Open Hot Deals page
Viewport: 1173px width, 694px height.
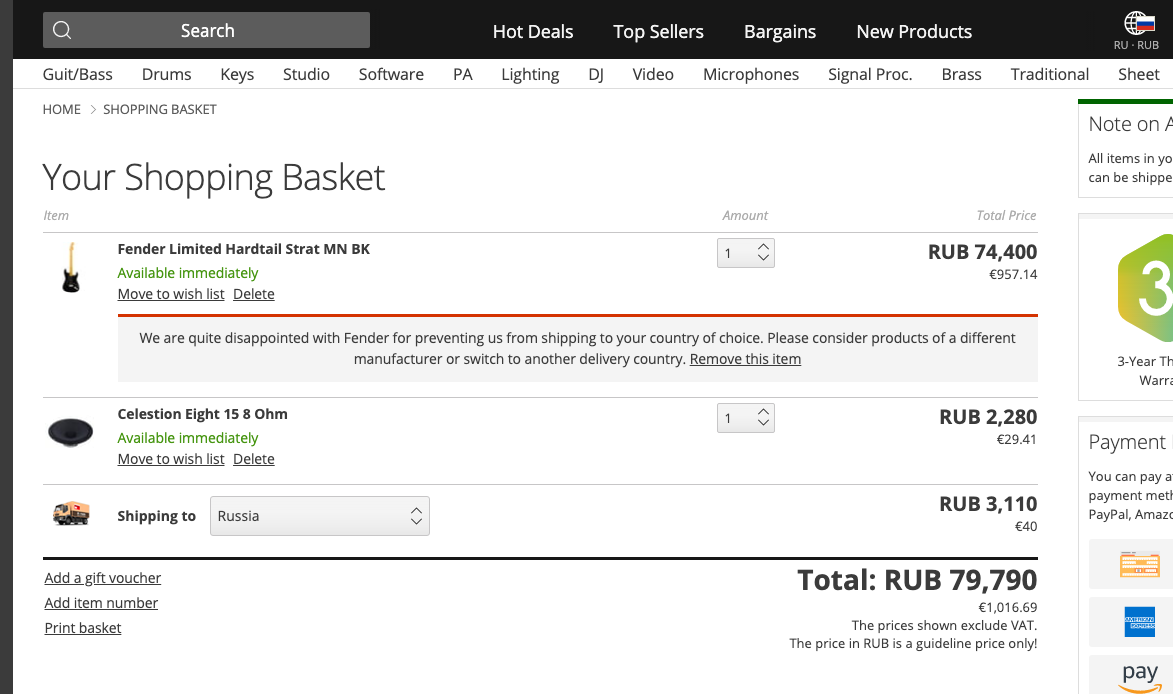(533, 31)
